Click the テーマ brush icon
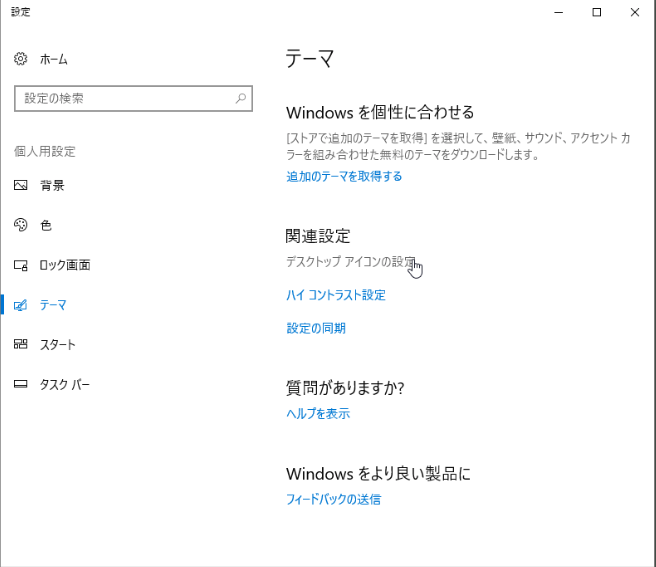The image size is (656, 567). pos(20,305)
